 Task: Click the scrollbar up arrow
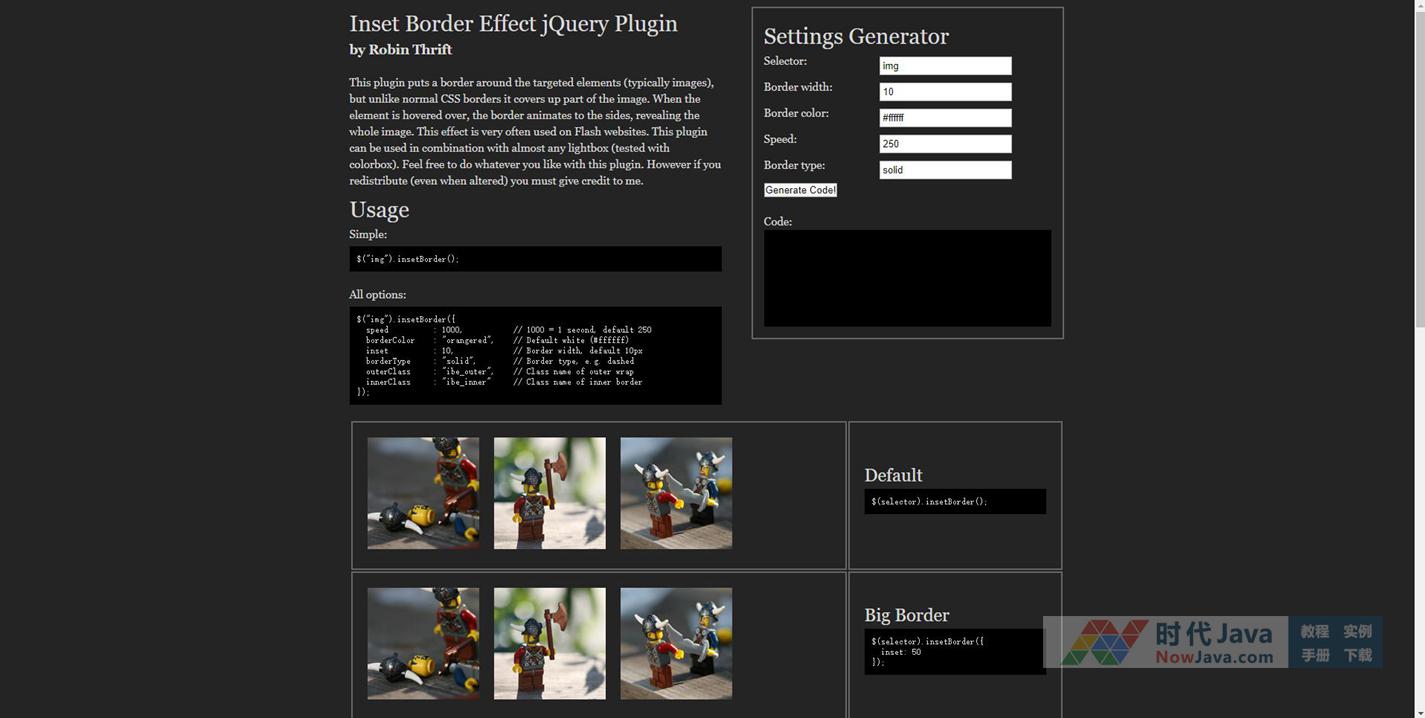1419,6
